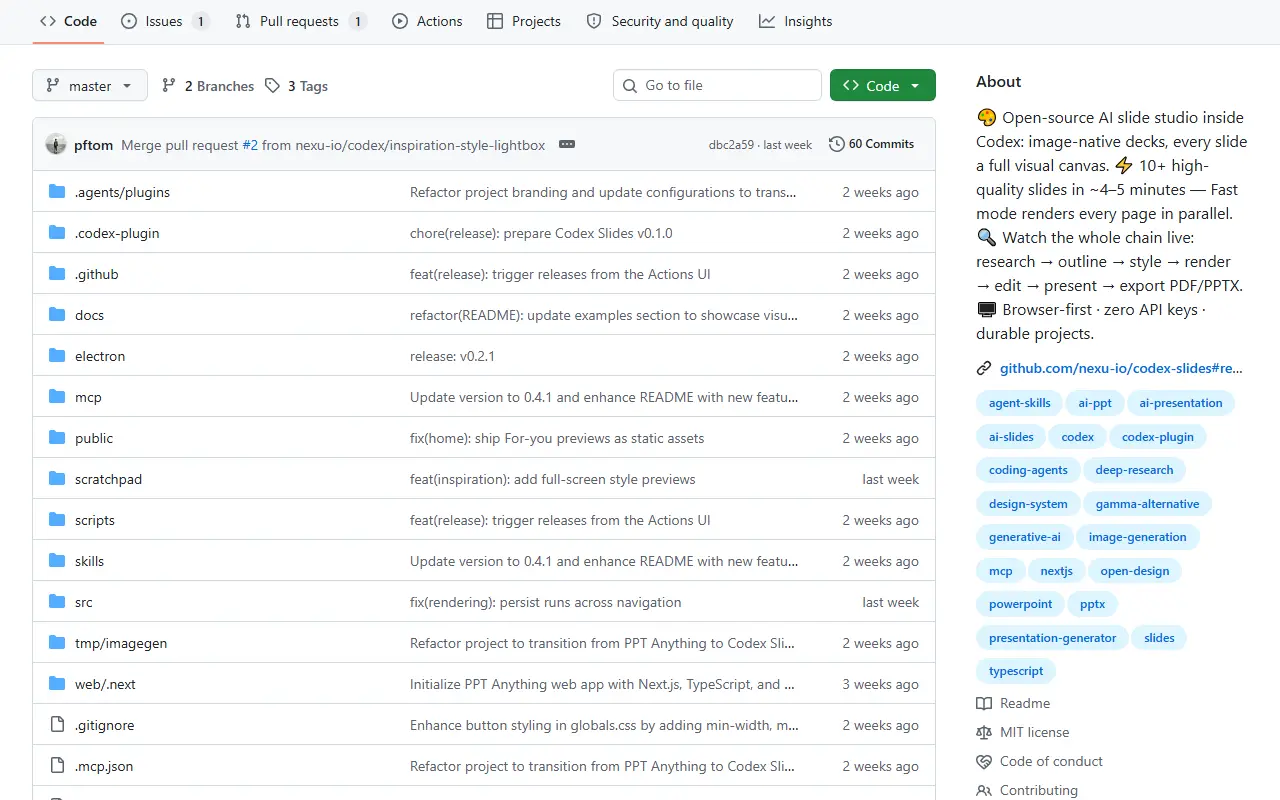Open the .agents/plugins folder name
This screenshot has height=800, width=1280.
pos(122,192)
